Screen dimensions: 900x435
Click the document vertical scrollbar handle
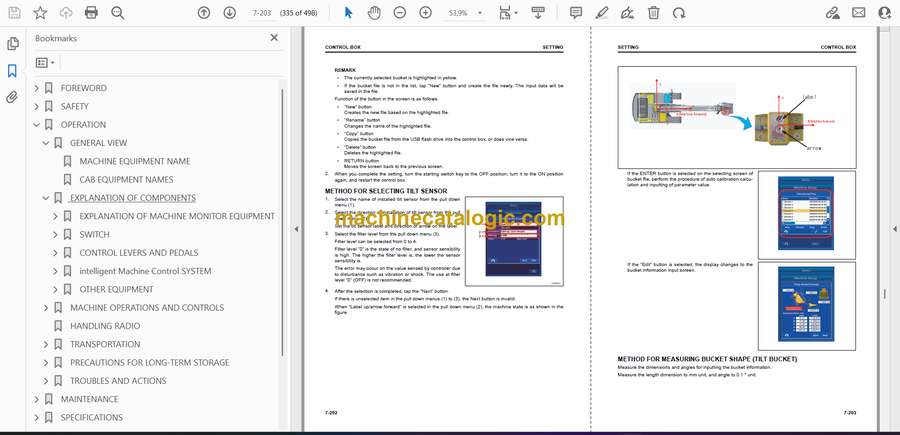pyautogui.click(x=885, y=293)
